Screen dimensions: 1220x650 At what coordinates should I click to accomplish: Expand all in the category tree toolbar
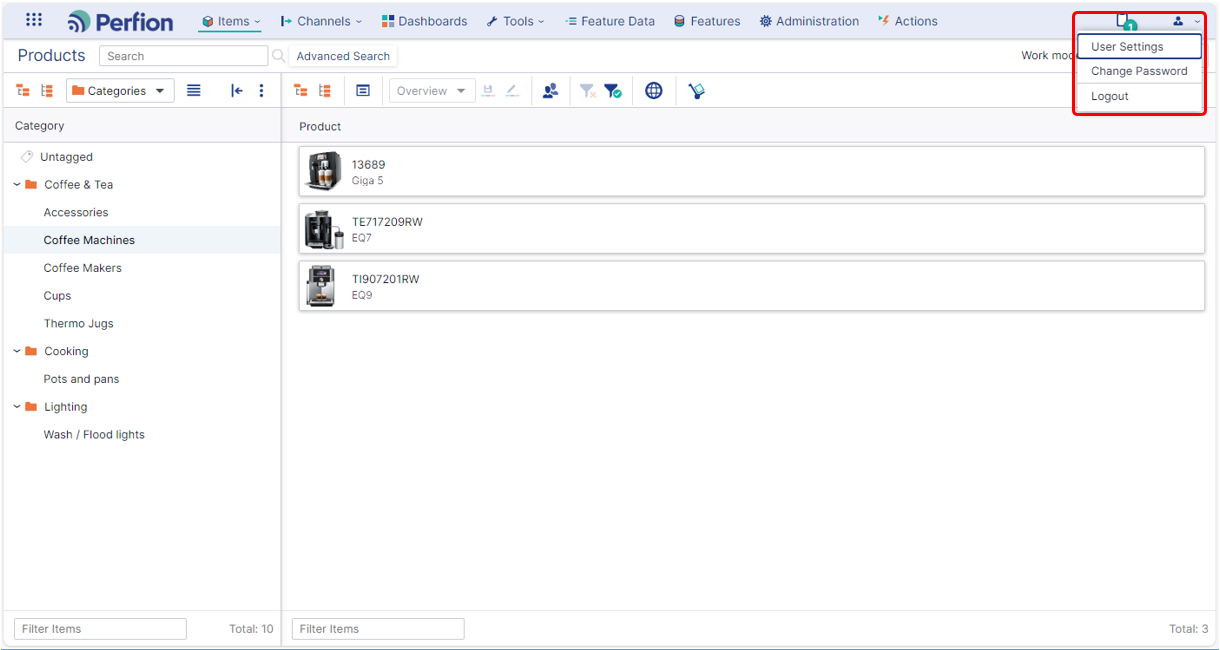coord(47,91)
